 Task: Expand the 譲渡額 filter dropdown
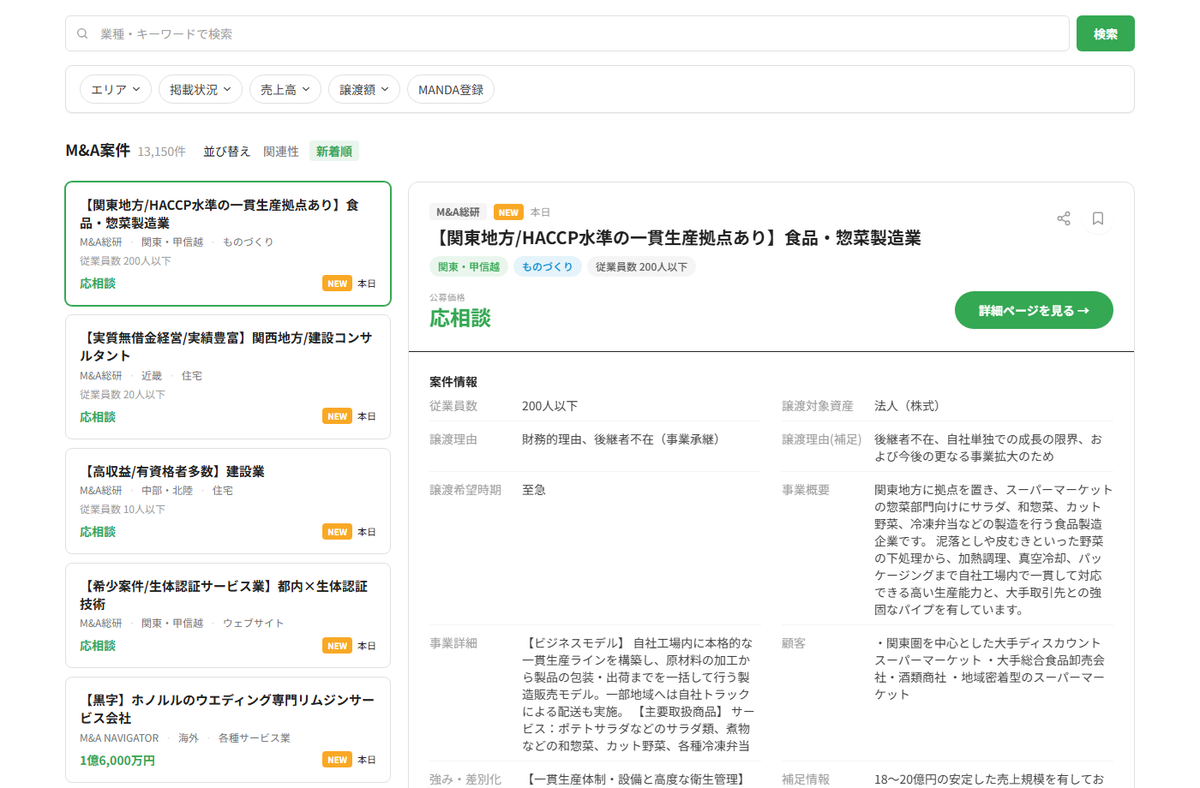pos(364,89)
